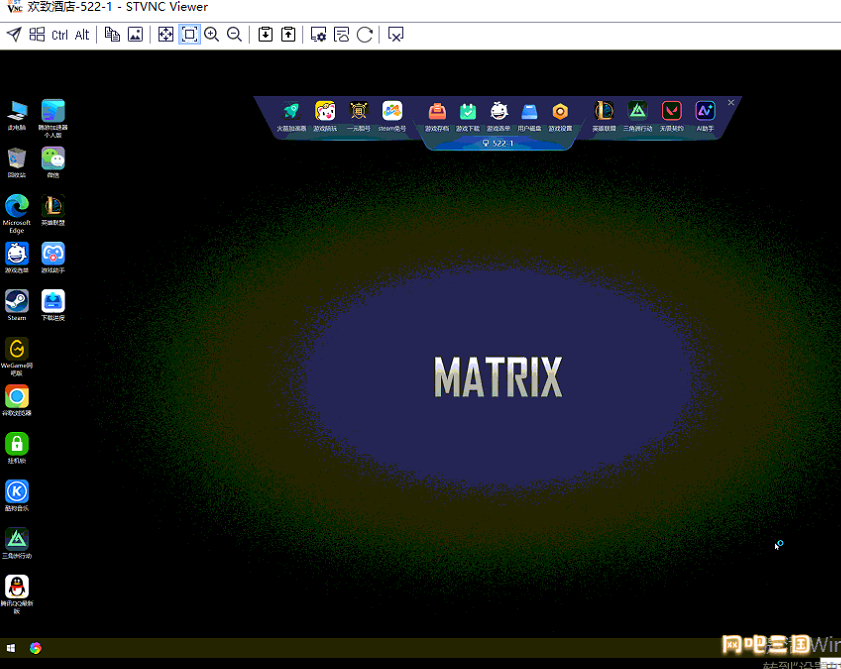Image resolution: width=841 pixels, height=669 pixels.
Task: Toggle the fit-to-window scaling icon
Action: pos(189,35)
